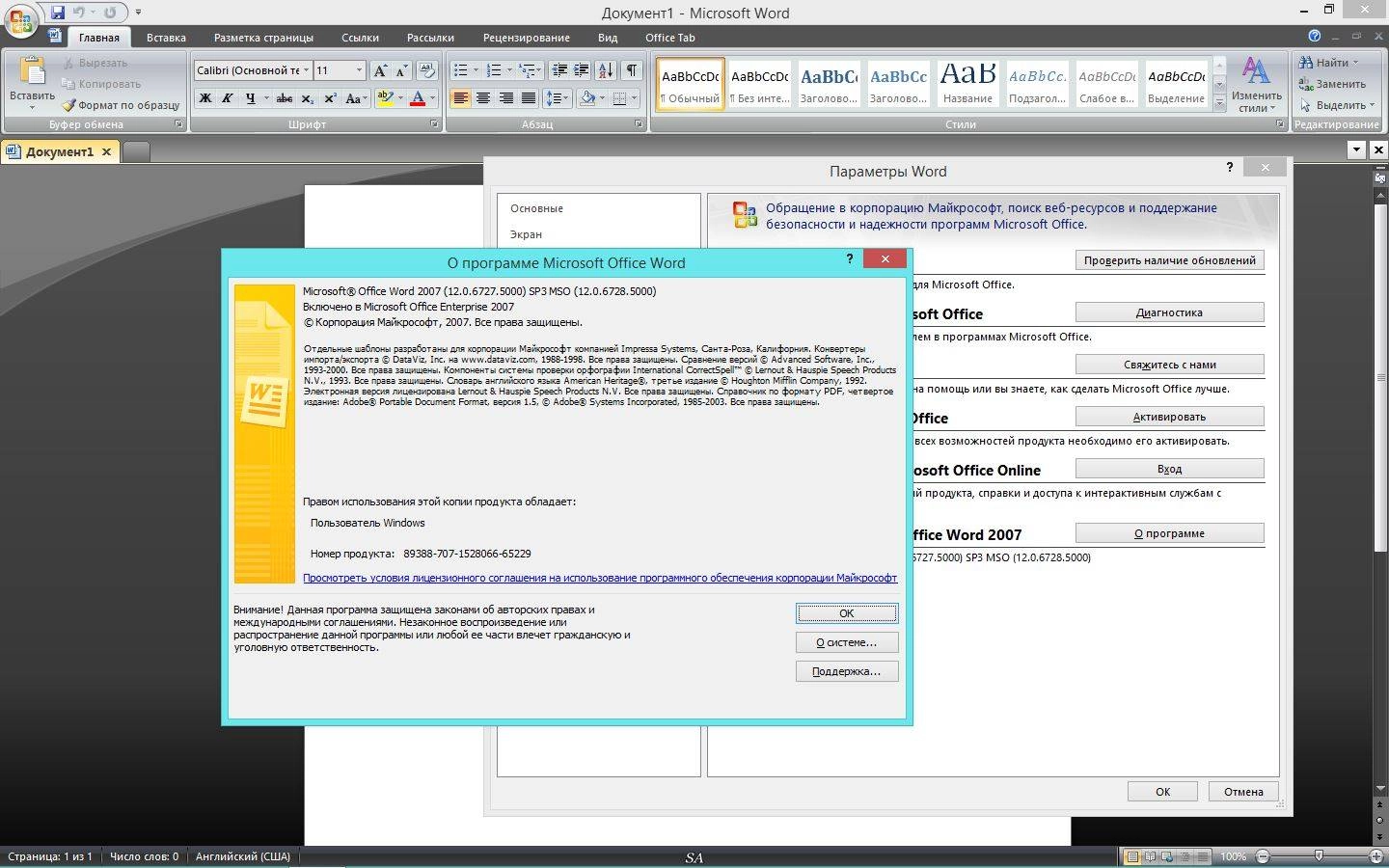Open the Вставка ribbon tab

point(166,38)
